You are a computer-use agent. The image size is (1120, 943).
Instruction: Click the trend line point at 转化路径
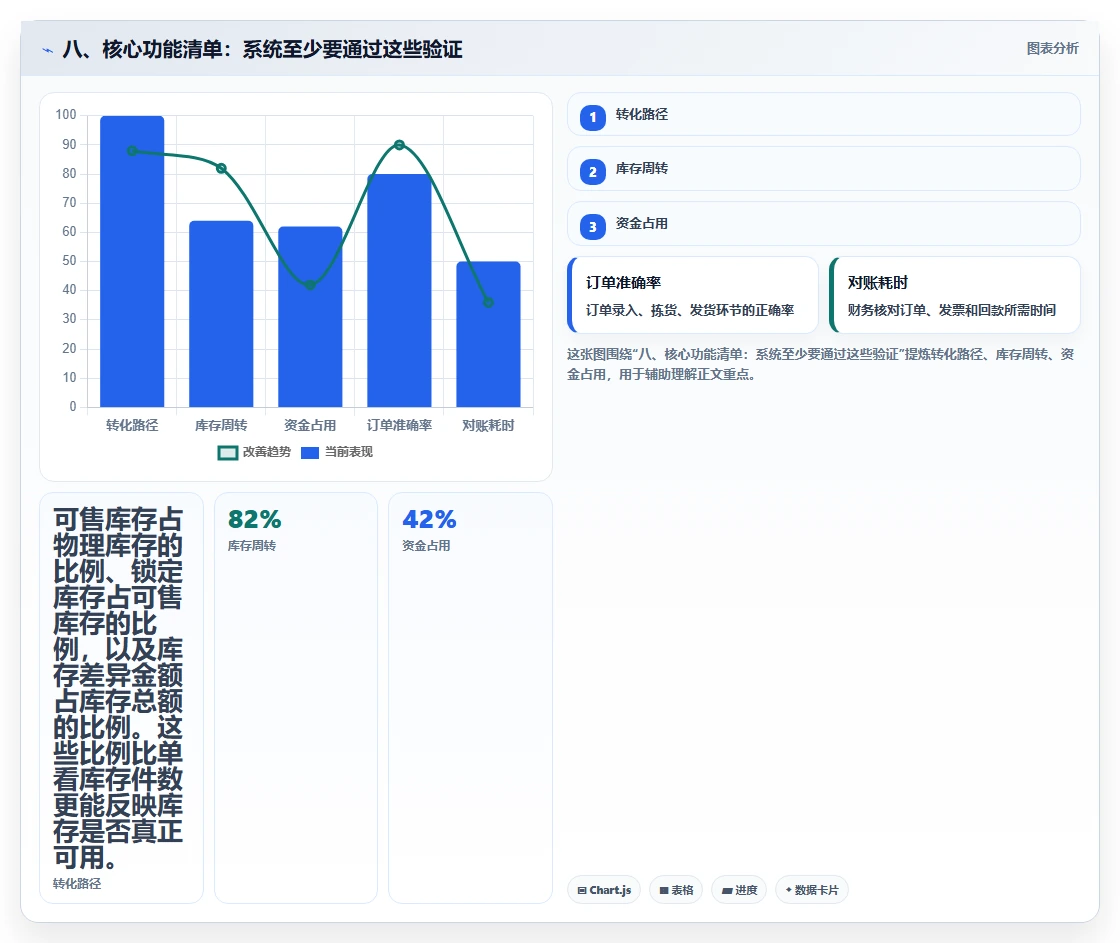(x=132, y=151)
